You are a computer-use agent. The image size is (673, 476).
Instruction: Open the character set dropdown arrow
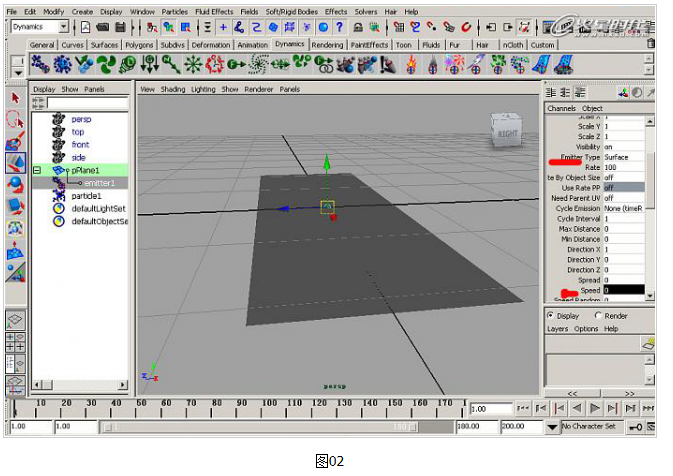pos(552,427)
